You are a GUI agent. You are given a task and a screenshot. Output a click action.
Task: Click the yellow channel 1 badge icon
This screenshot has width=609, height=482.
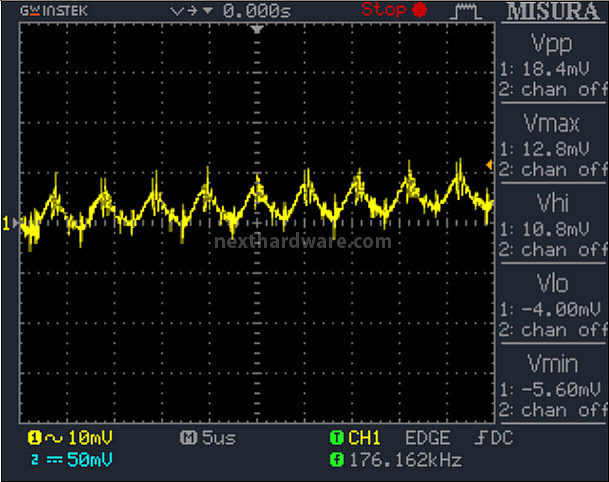click(34, 438)
